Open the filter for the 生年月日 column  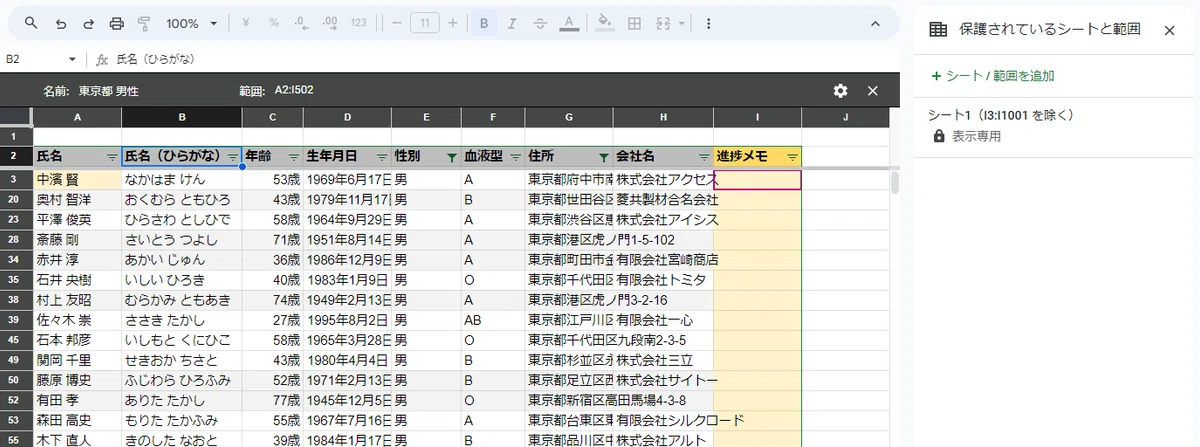(x=382, y=158)
